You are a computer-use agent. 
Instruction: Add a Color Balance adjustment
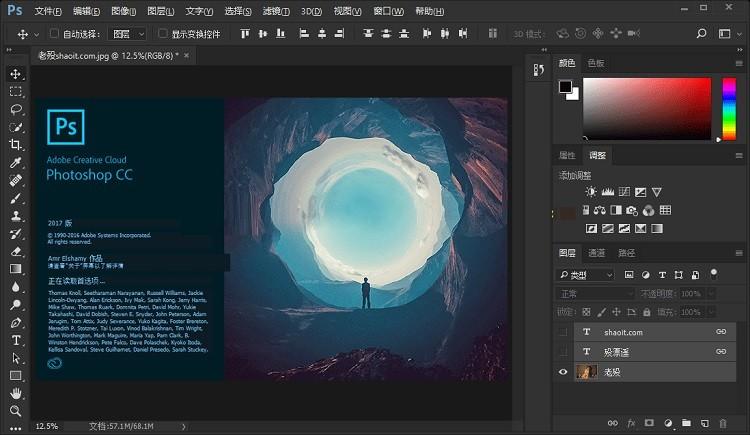click(x=599, y=210)
